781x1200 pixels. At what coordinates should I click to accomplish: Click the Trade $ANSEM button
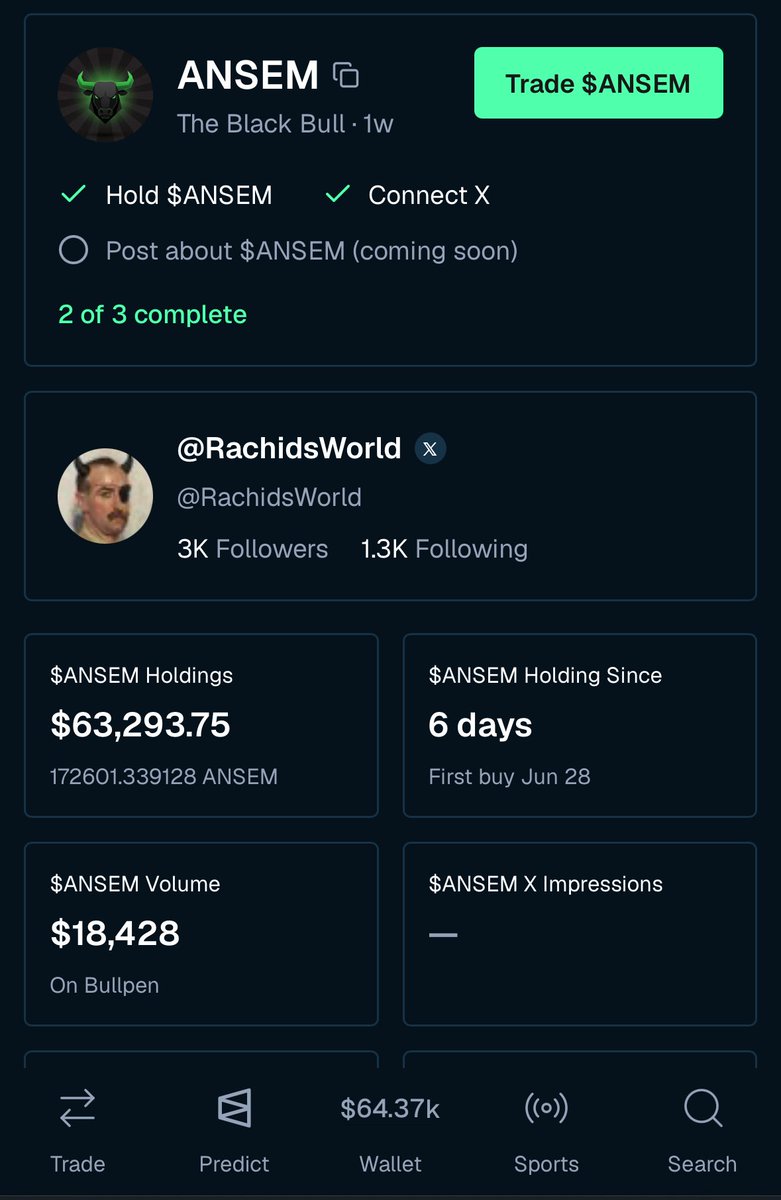(598, 83)
